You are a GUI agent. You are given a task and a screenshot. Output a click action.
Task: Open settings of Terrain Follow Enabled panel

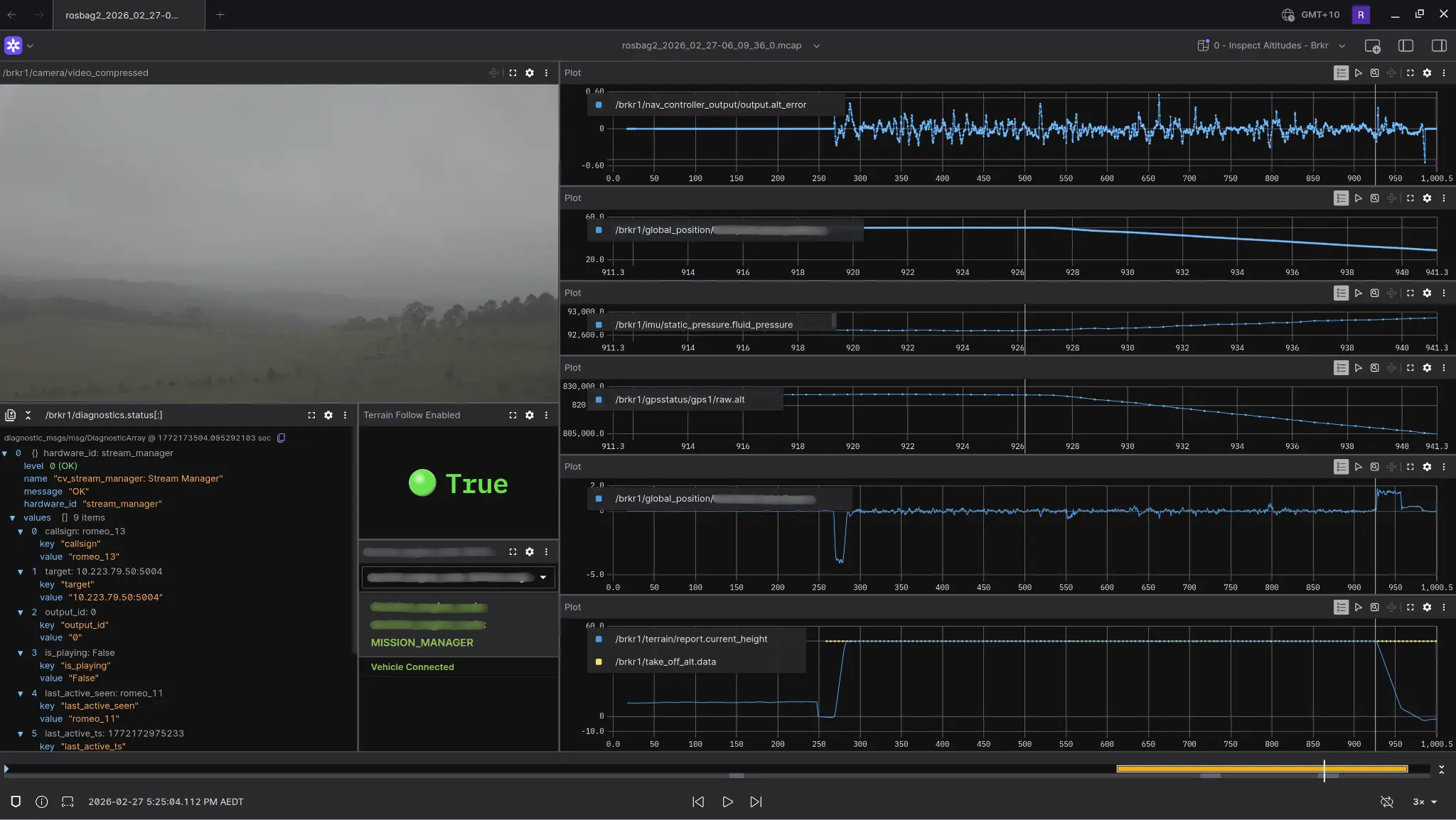pyautogui.click(x=530, y=415)
